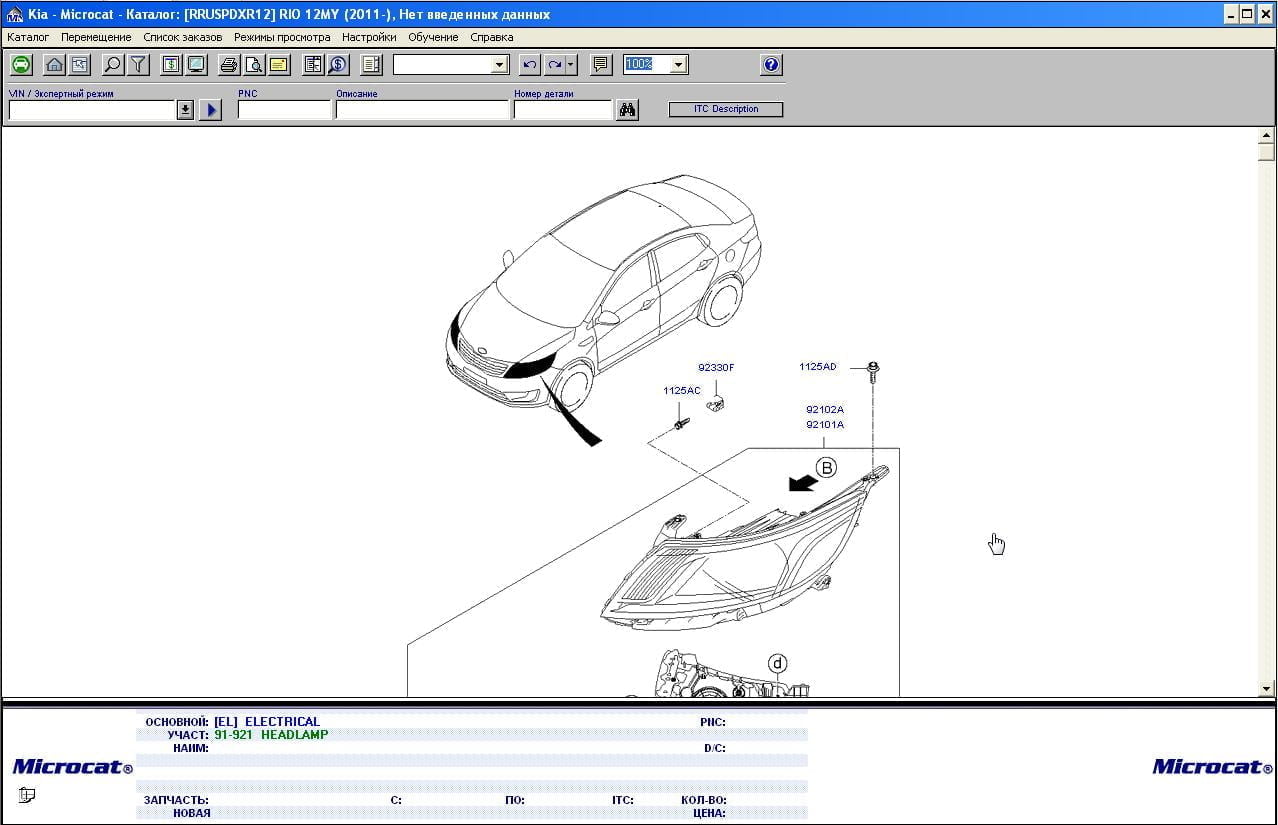The width and height of the screenshot is (1278, 825).
Task: Open the Список заказов menu
Action: coord(183,37)
